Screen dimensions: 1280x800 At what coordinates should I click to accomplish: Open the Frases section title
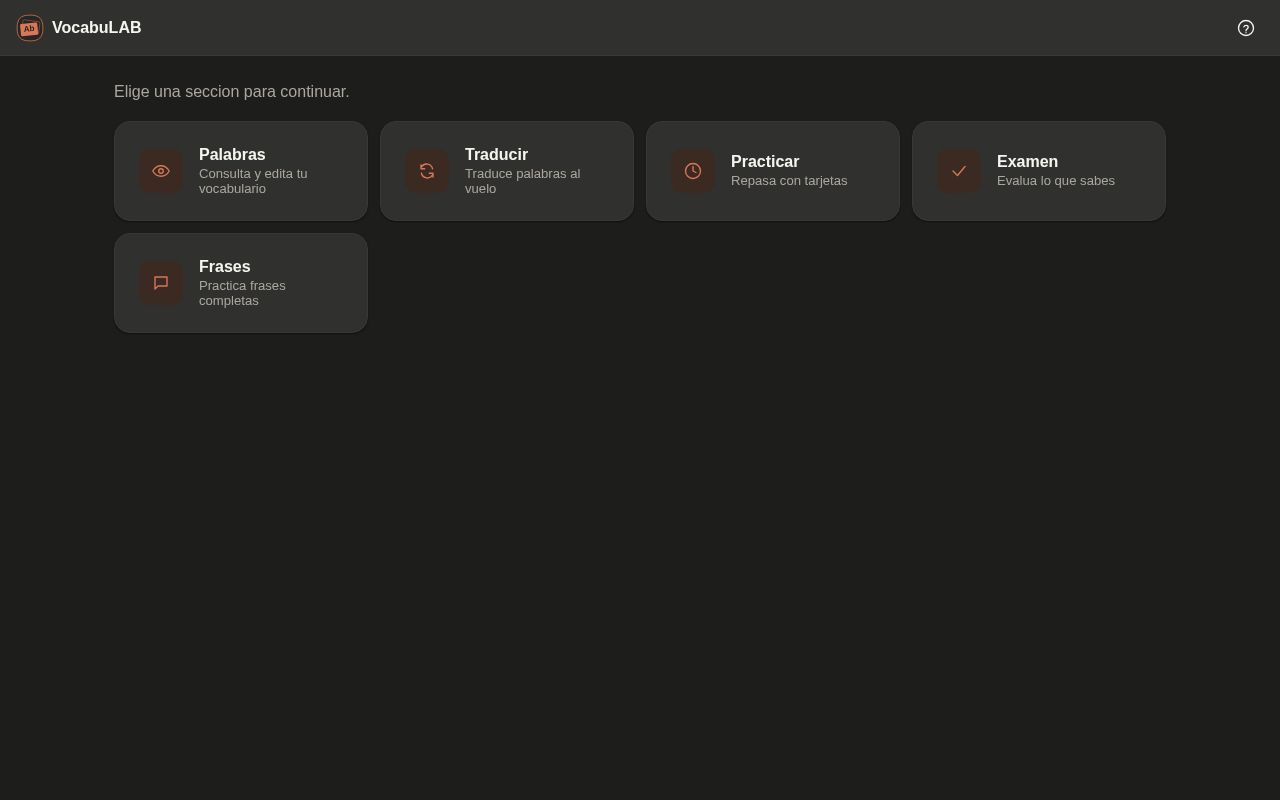point(225,267)
